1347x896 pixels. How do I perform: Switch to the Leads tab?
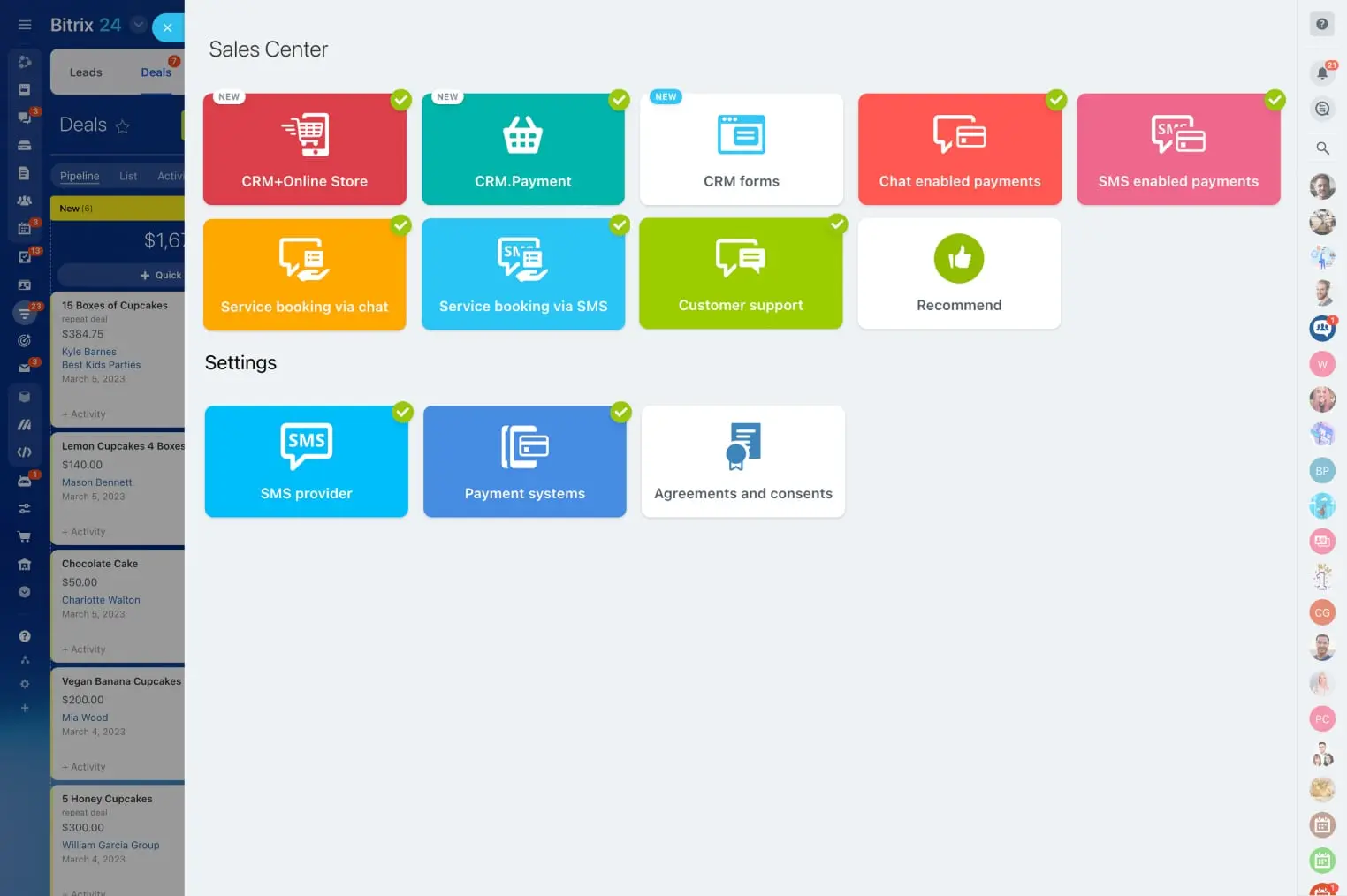coord(86,72)
